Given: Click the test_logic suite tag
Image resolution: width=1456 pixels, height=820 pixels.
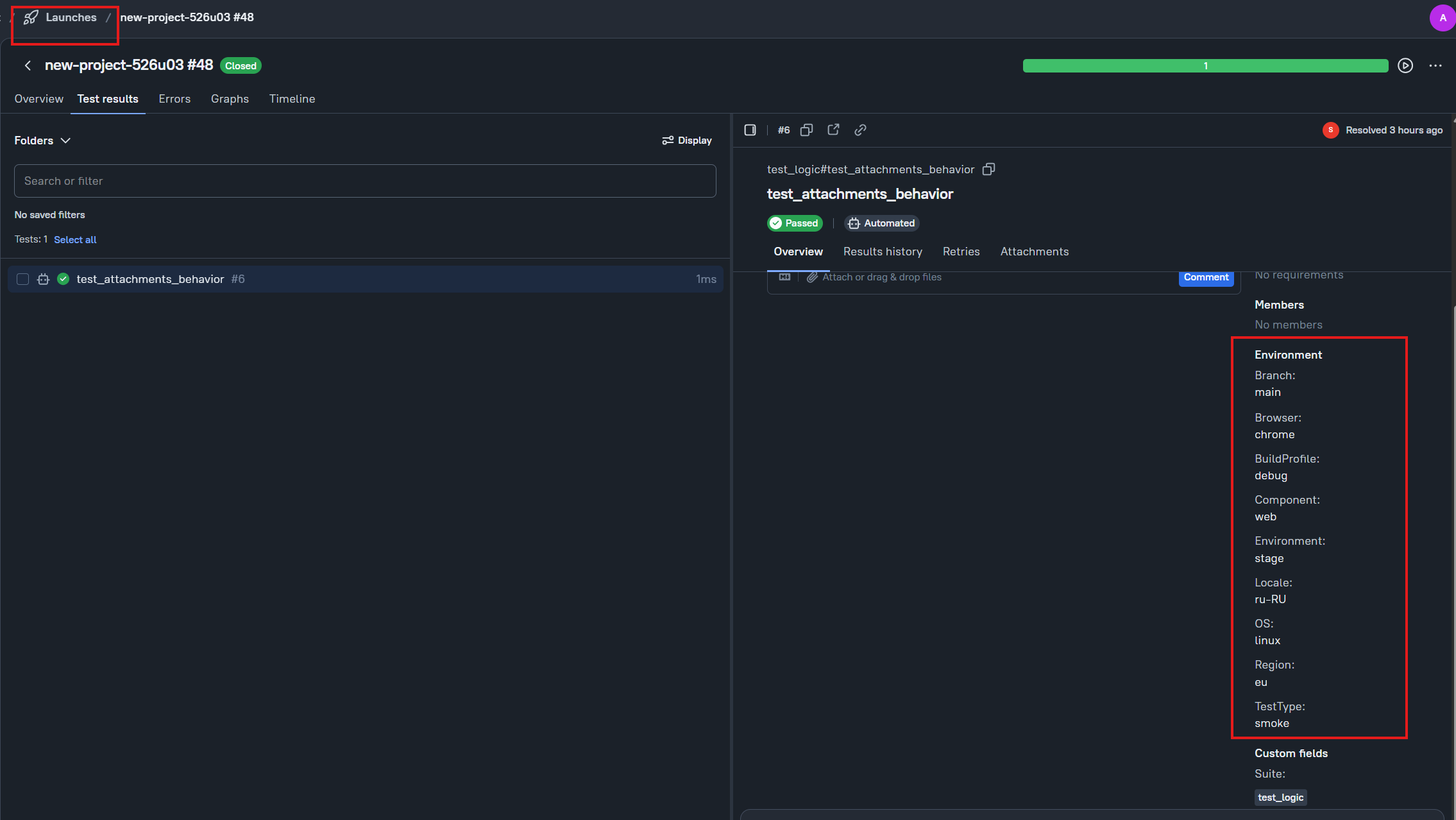Looking at the screenshot, I should (x=1280, y=798).
